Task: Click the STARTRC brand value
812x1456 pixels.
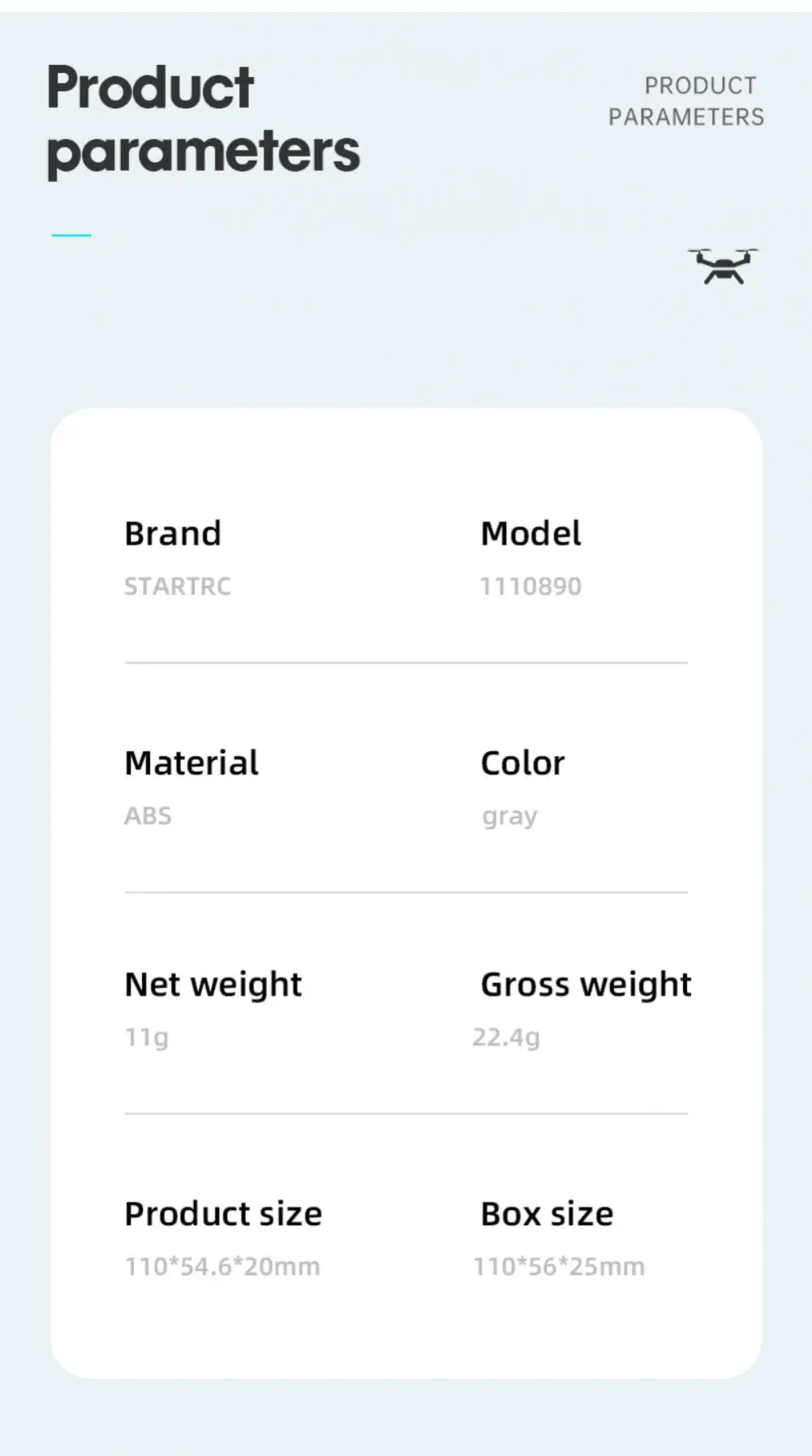Action: (177, 587)
